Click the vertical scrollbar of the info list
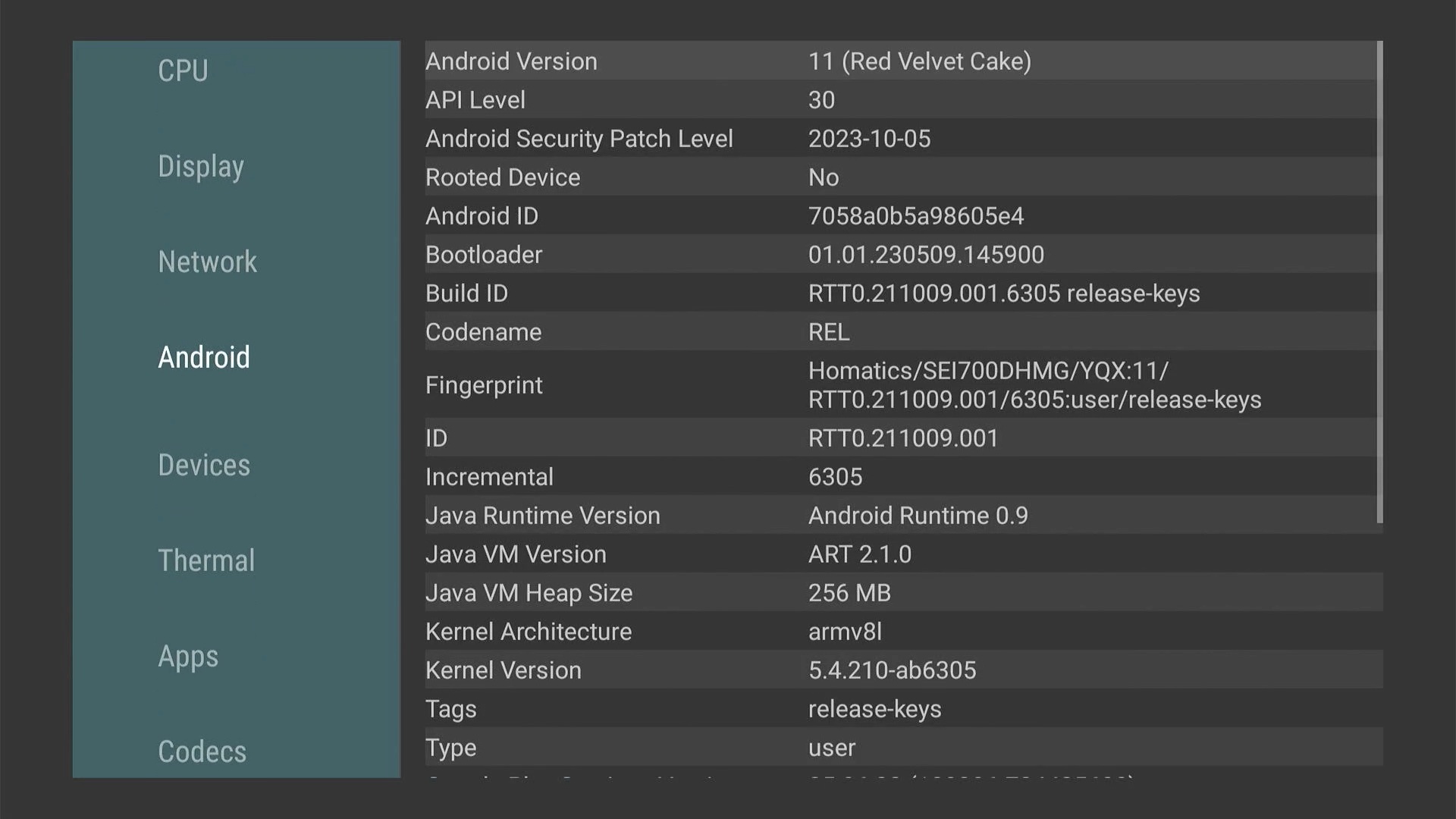Screen dimensions: 1456x819 click(1379, 282)
